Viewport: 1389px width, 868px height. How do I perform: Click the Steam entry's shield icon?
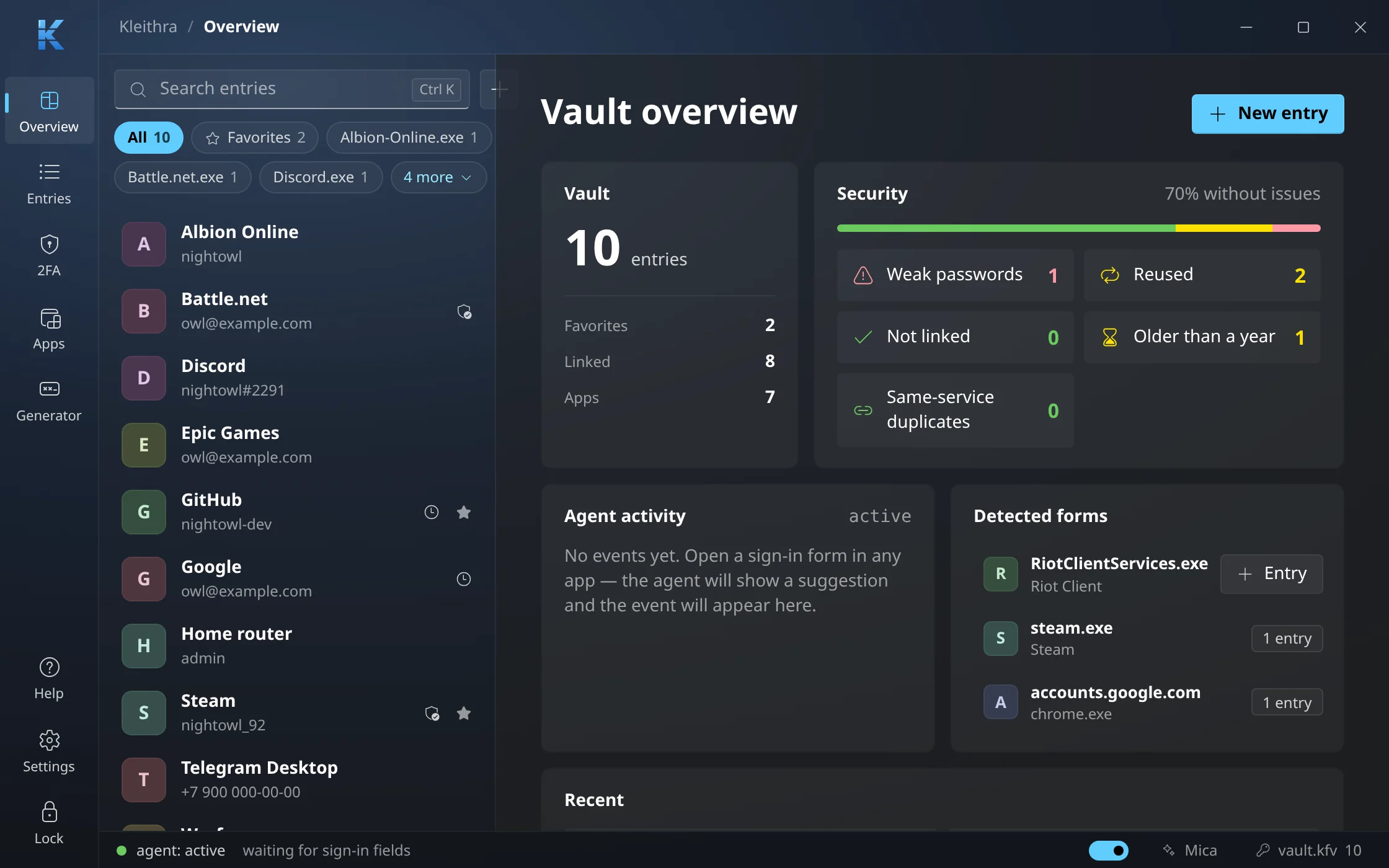pos(432,713)
